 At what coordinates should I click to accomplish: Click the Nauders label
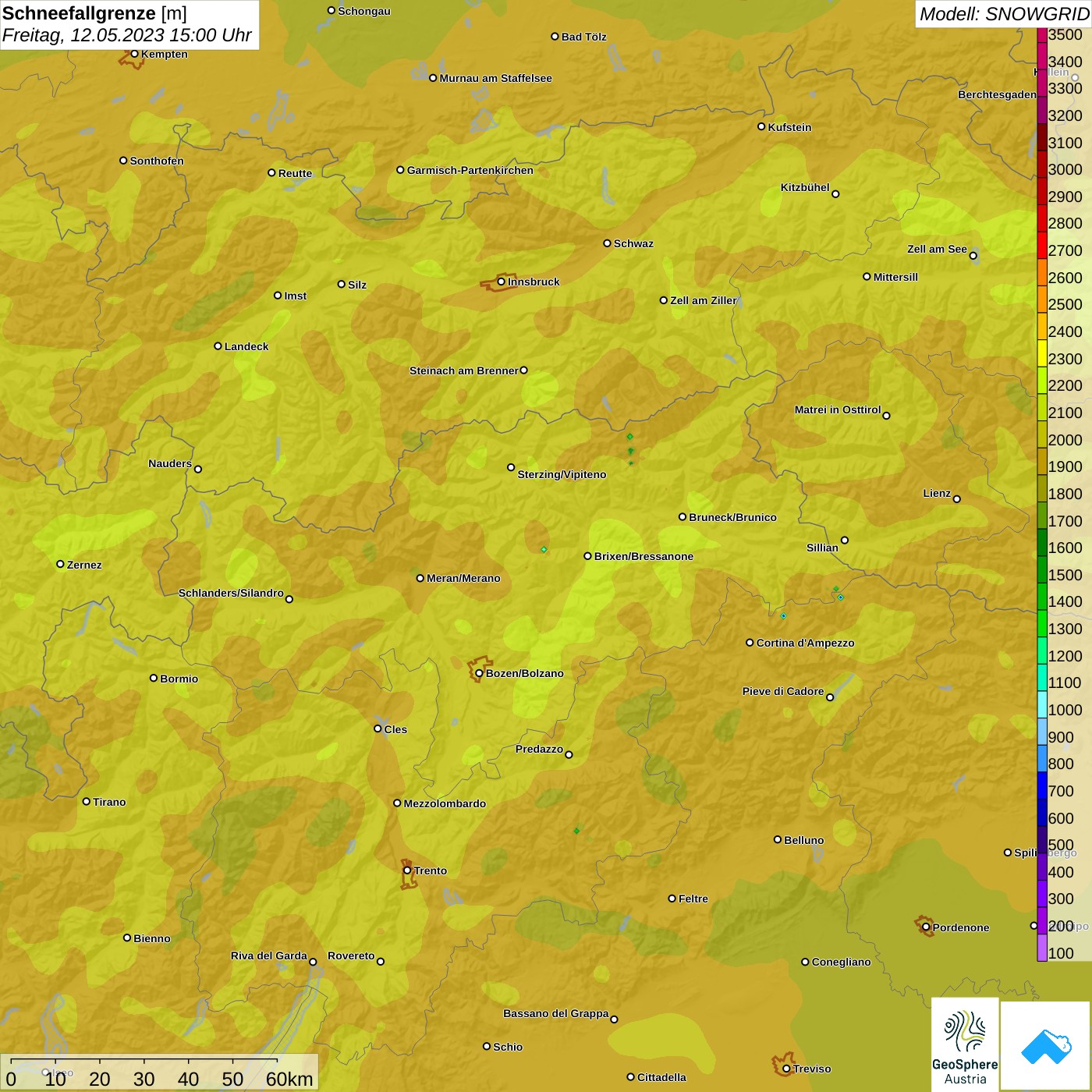(170, 463)
